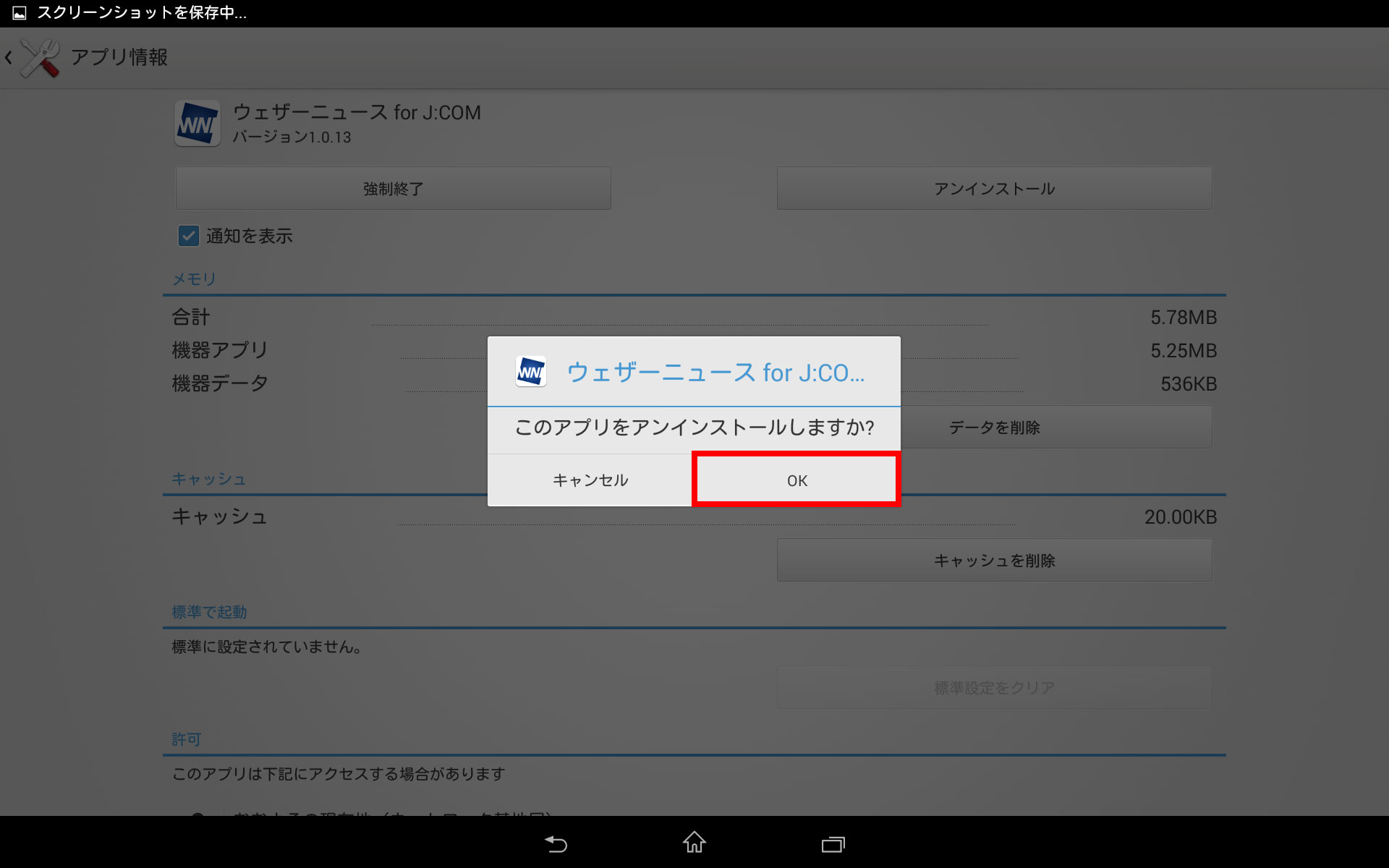Tap the ウェザーニュース app icon in app info header

(x=197, y=124)
